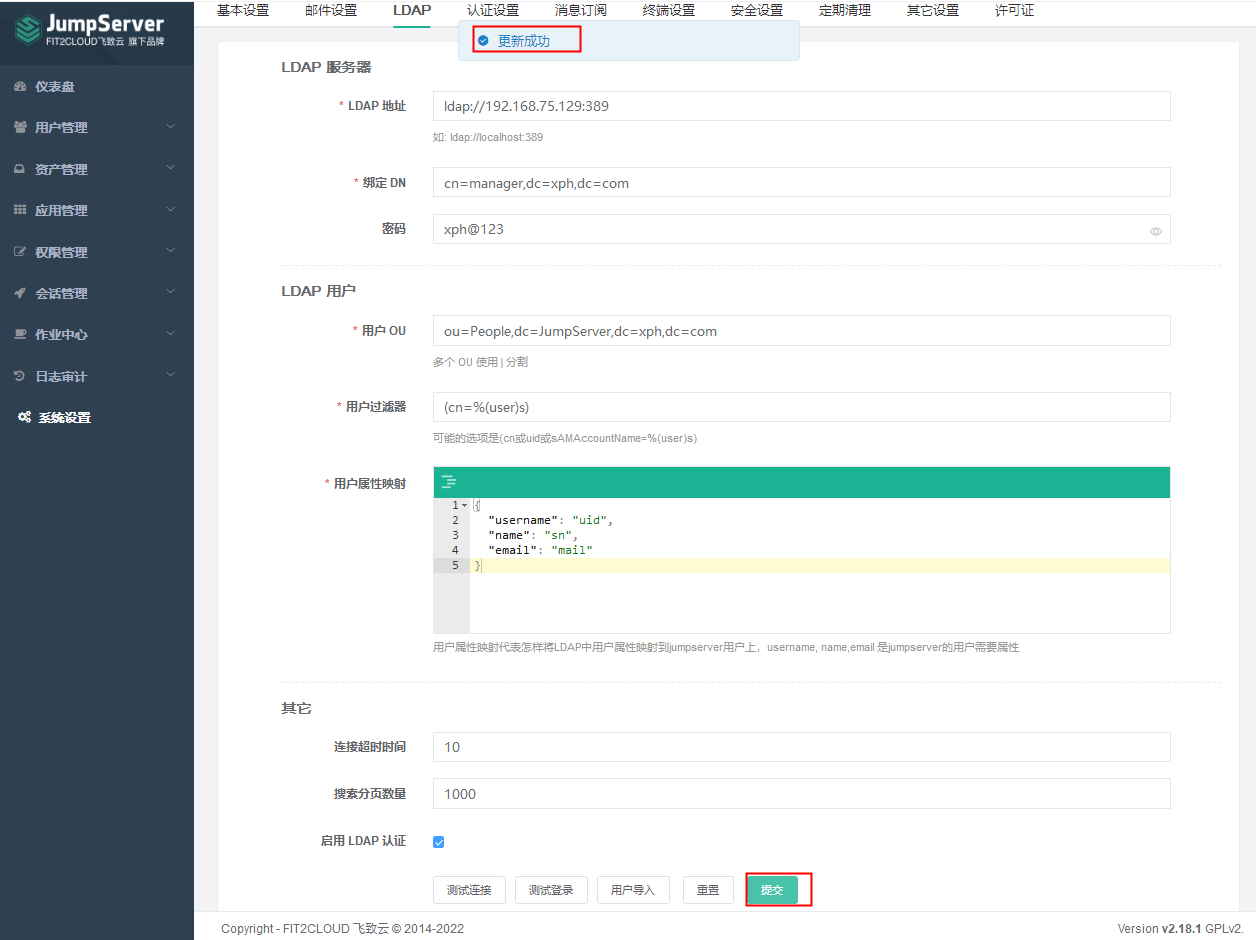Click the 测试连接 button

point(470,890)
